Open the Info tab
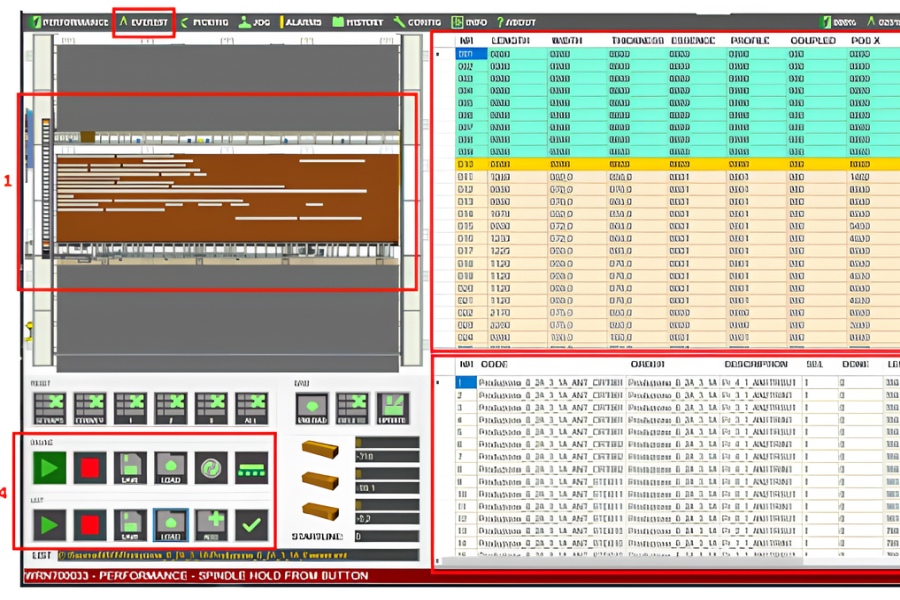 469,22
